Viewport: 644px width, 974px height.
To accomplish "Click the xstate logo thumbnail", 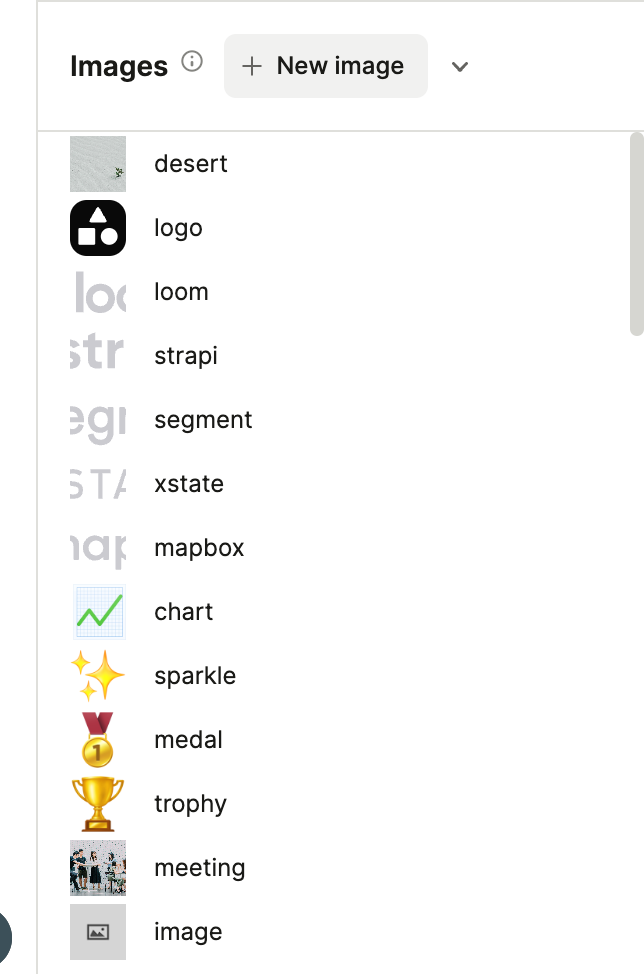I will point(98,484).
